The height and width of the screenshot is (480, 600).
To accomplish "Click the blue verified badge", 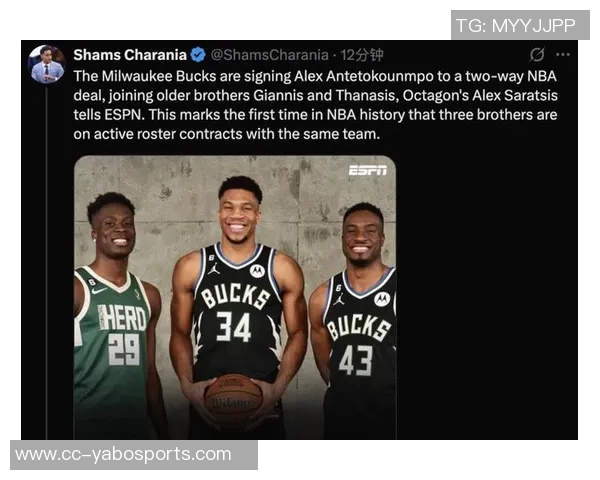I will 198,55.
